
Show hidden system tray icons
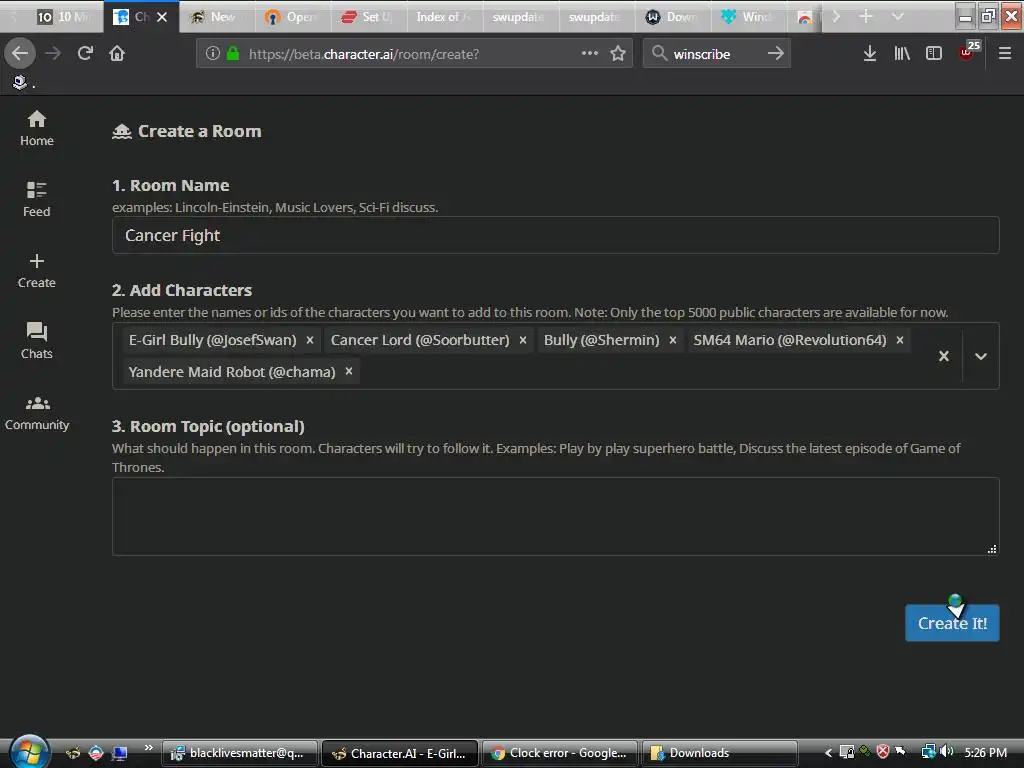point(828,752)
